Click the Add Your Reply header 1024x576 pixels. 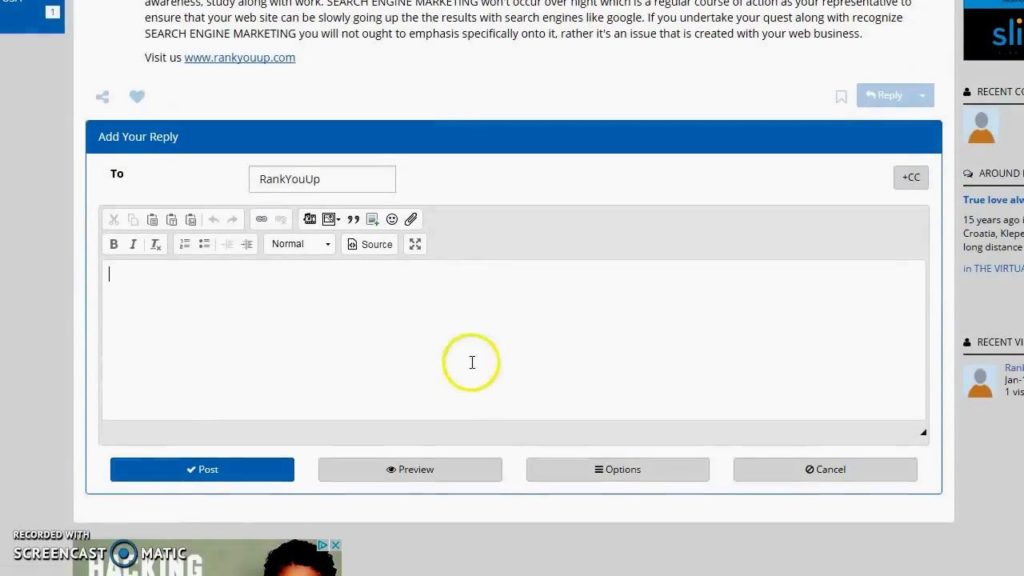[x=513, y=137]
